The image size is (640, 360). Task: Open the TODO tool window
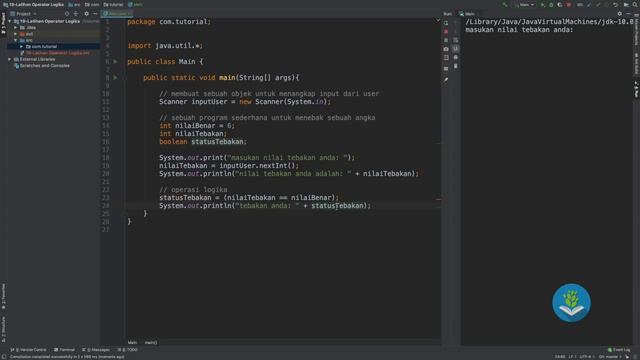pyautogui.click(x=128, y=350)
